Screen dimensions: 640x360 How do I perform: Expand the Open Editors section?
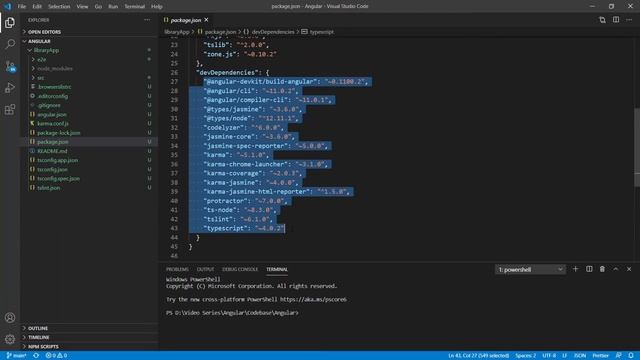89,32
